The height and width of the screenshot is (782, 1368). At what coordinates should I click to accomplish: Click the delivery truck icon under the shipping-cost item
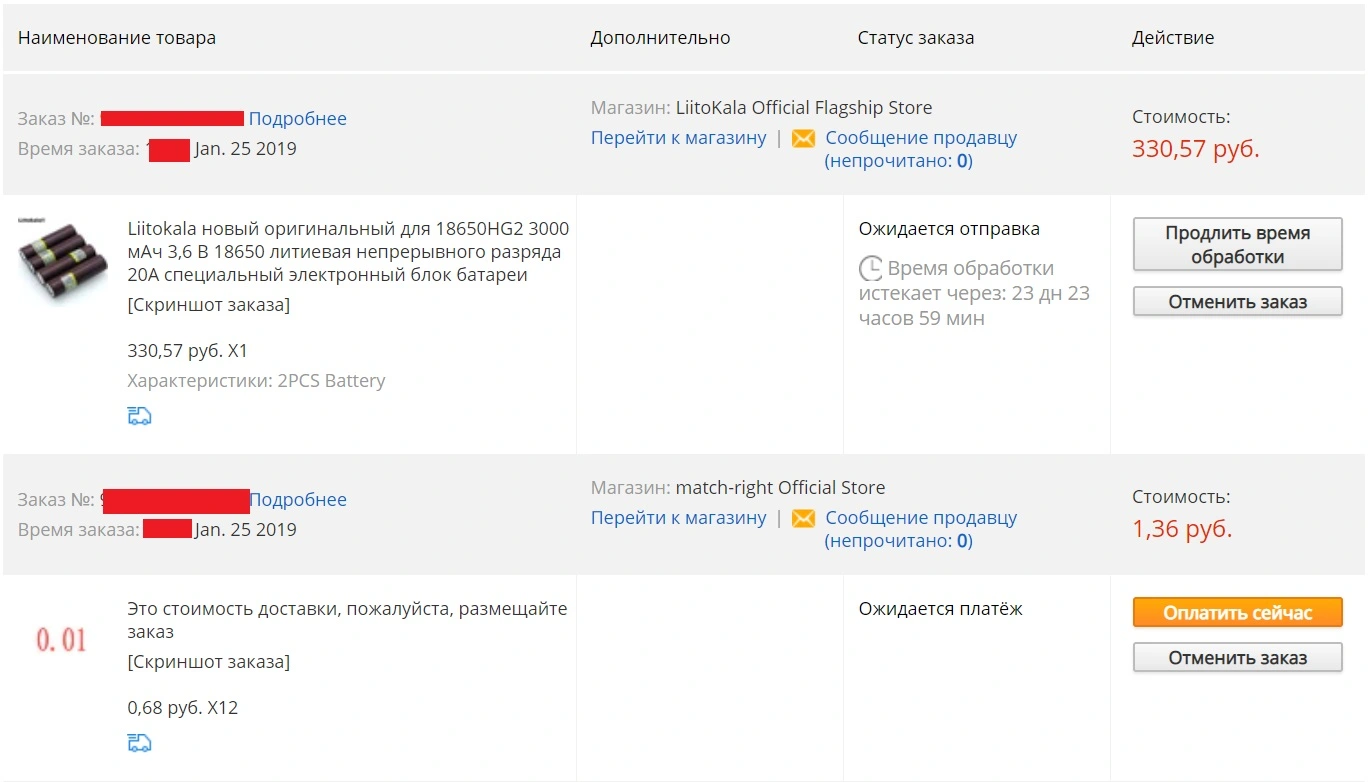[140, 743]
